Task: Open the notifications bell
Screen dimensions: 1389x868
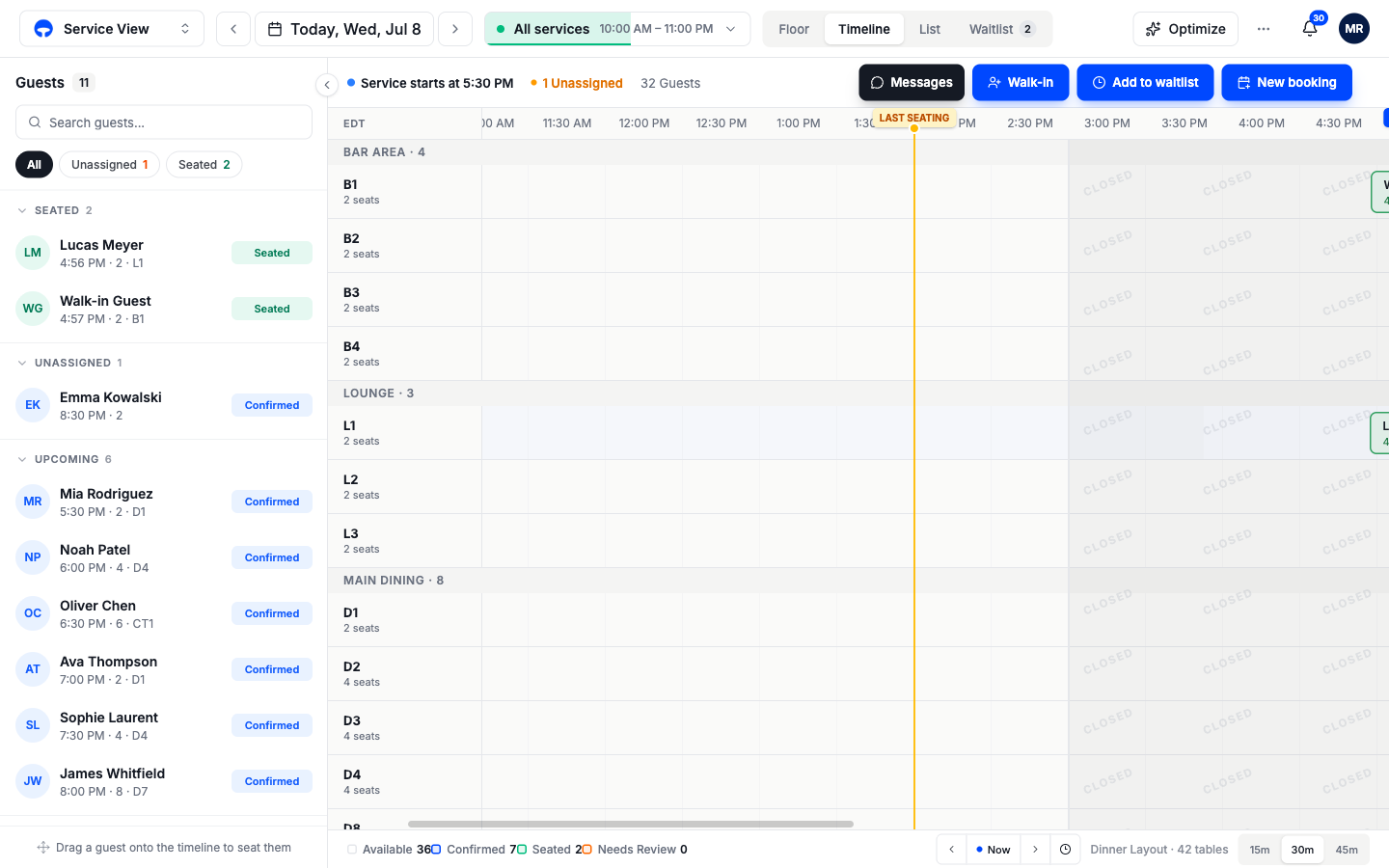Action: [1309, 29]
